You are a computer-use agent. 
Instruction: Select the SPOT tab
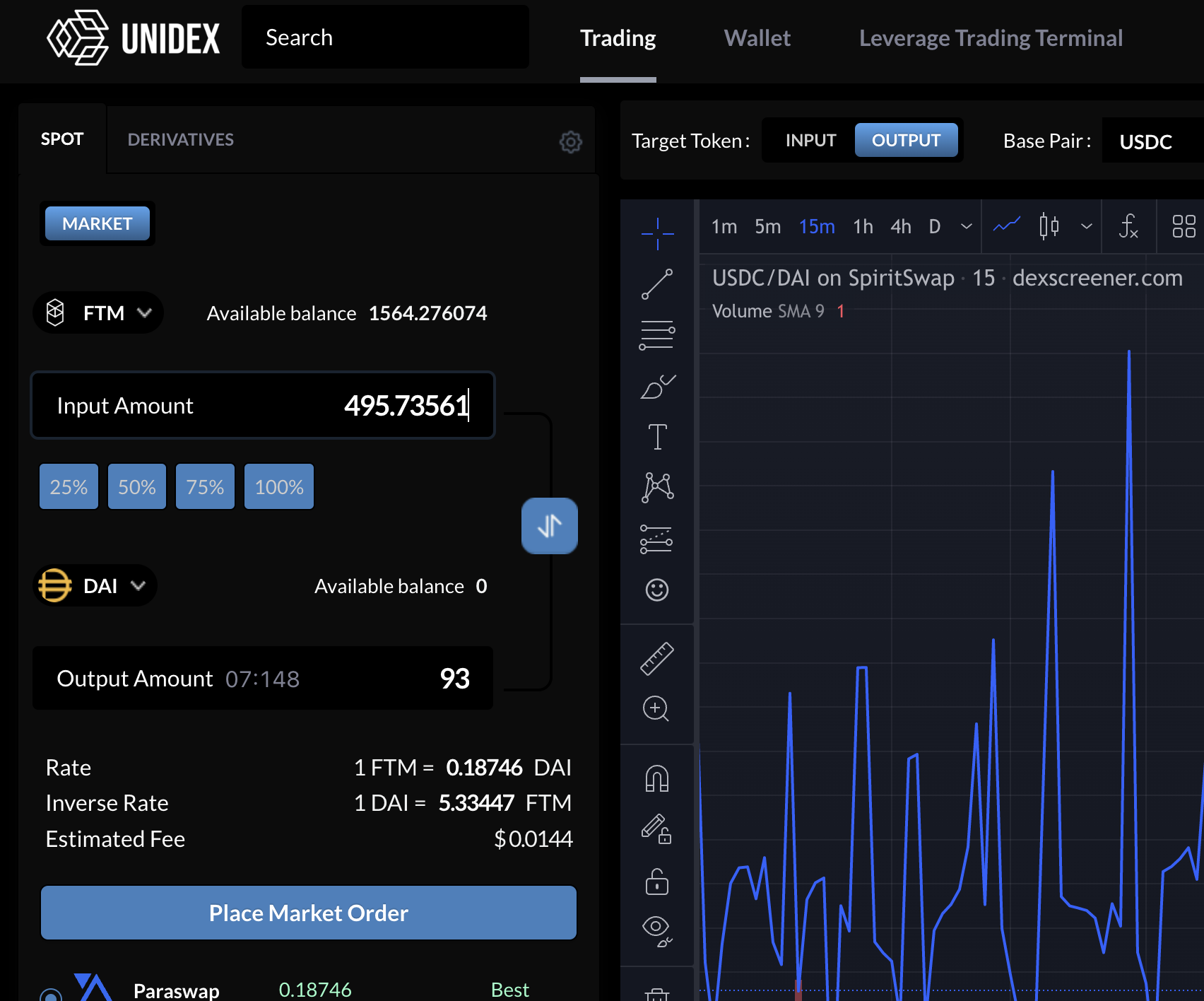[62, 139]
